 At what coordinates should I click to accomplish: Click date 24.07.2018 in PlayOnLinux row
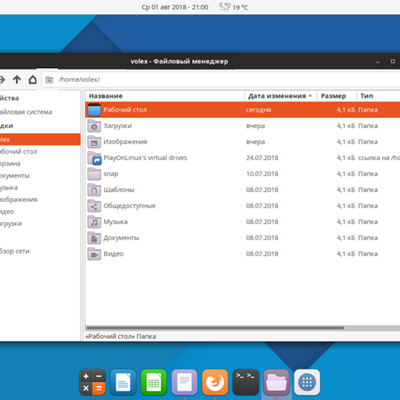click(262, 158)
